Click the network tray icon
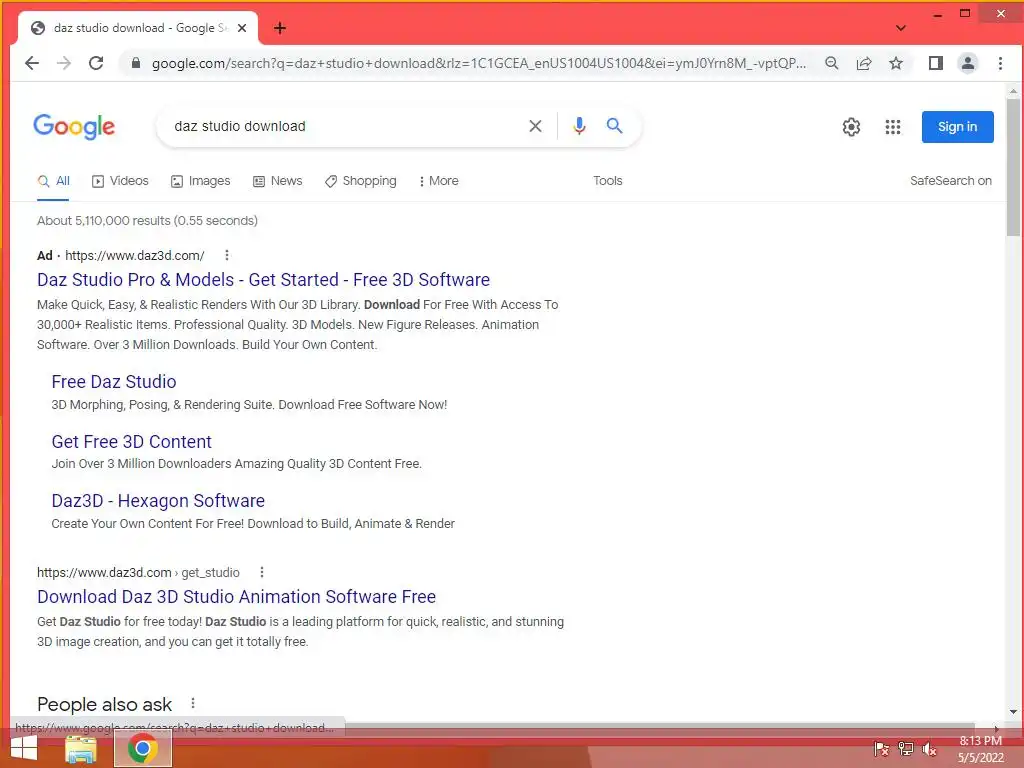This screenshot has width=1024, height=768. (x=905, y=749)
